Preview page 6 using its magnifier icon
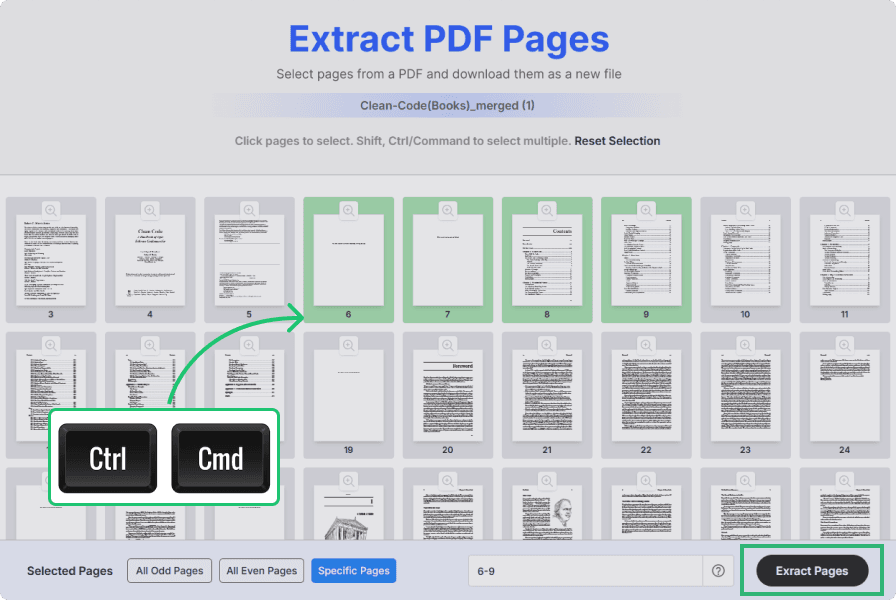896x600 pixels. [348, 212]
